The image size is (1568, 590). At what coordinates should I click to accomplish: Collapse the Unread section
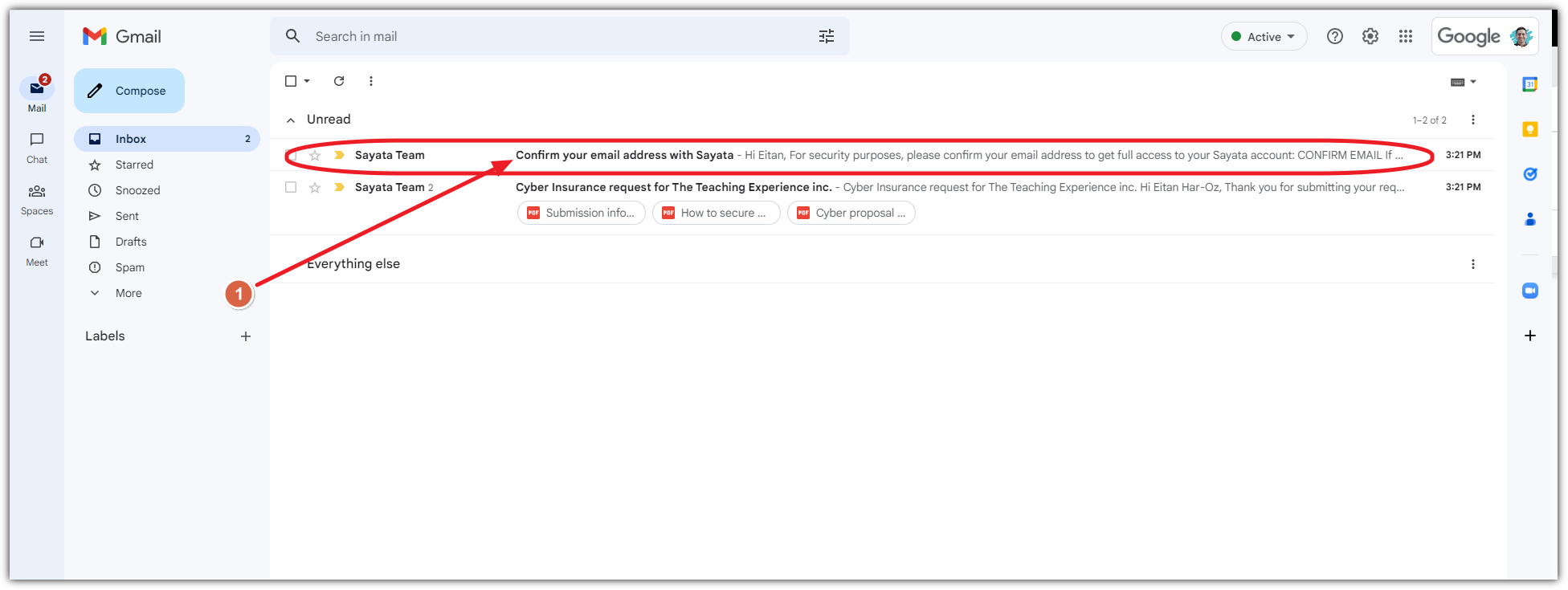(x=291, y=120)
